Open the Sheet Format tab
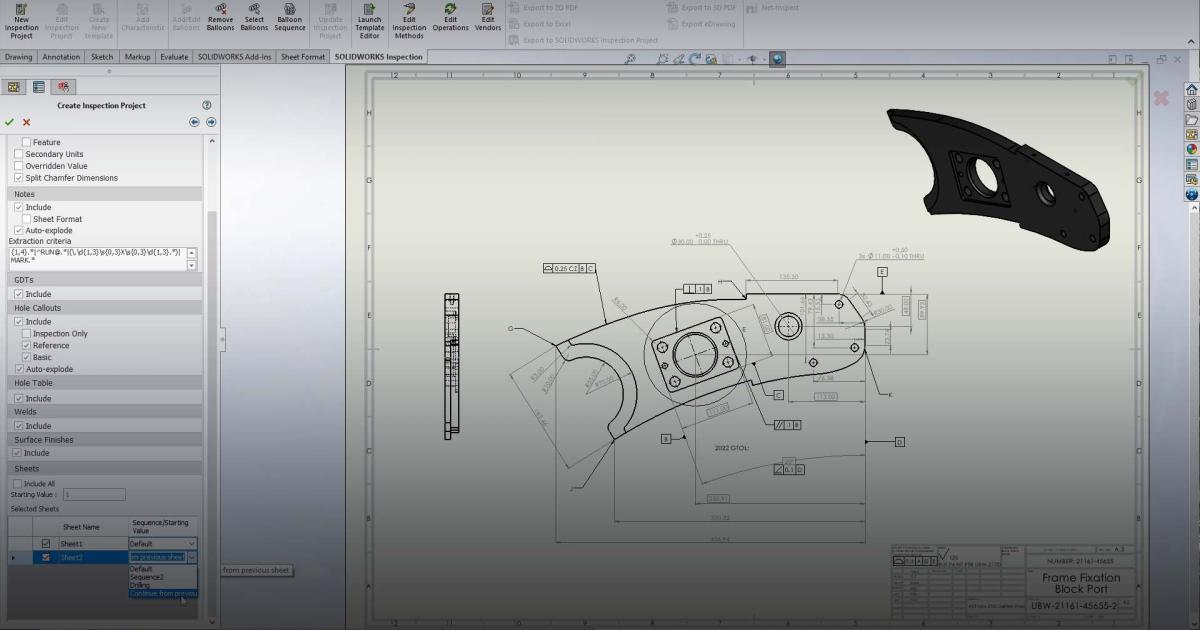Viewport: 1200px width, 630px height. click(303, 57)
